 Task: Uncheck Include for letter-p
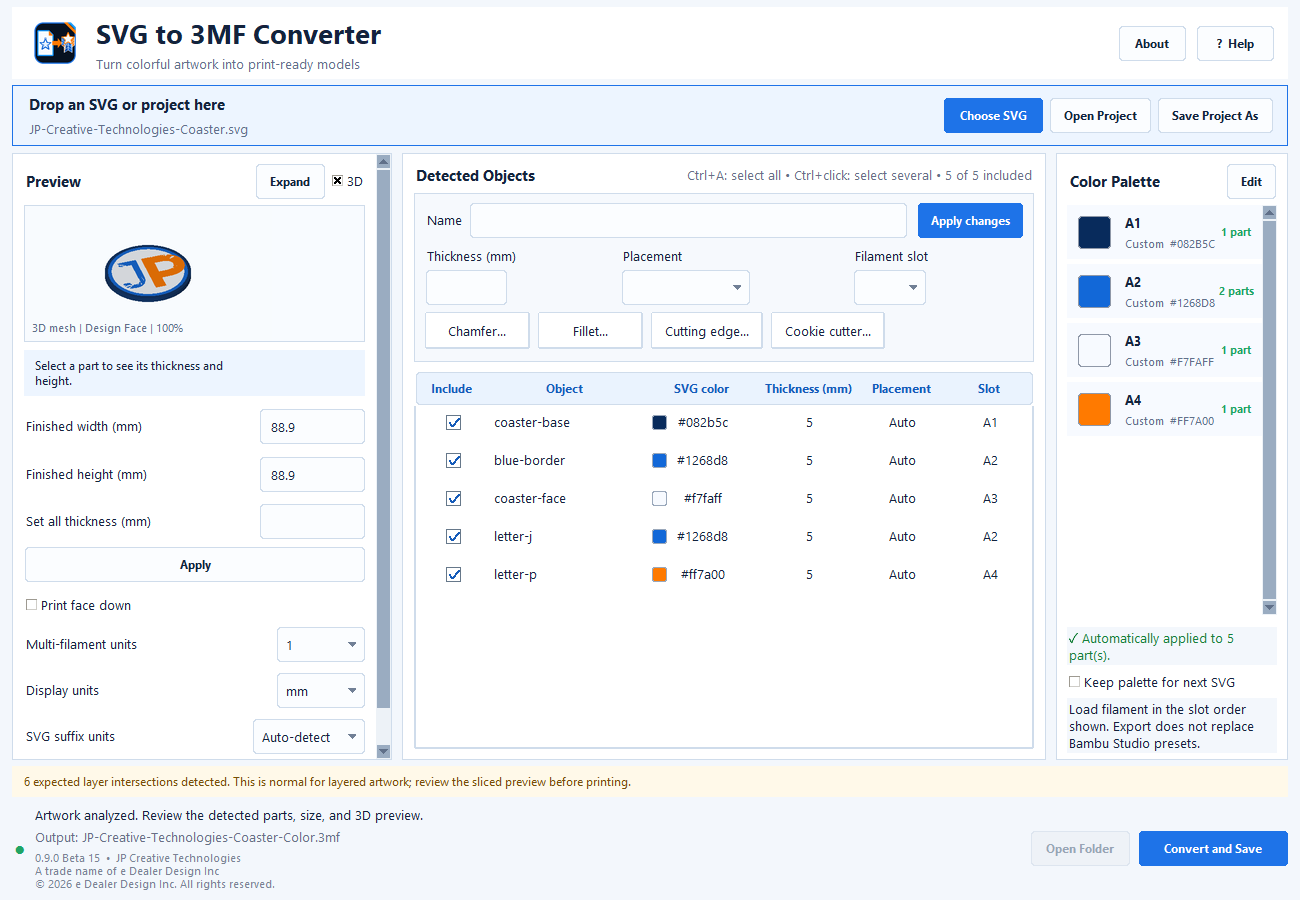[454, 575]
